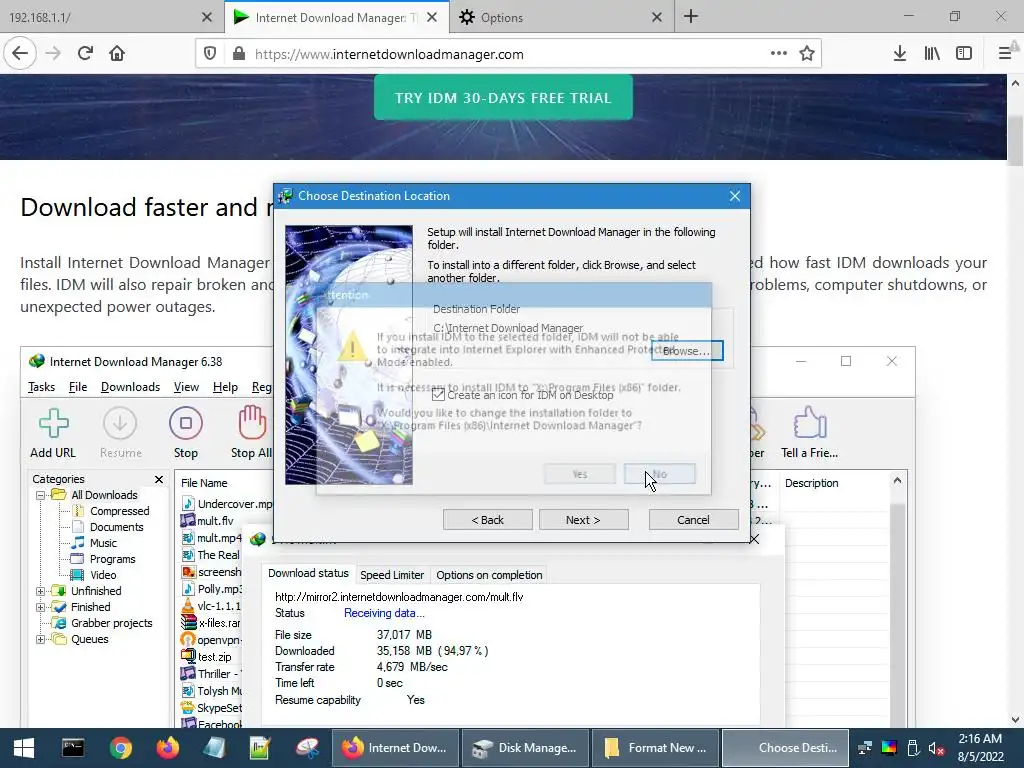Viewport: 1024px width, 768px height.
Task: Click the Firefox back arrow button
Action: tap(20, 54)
